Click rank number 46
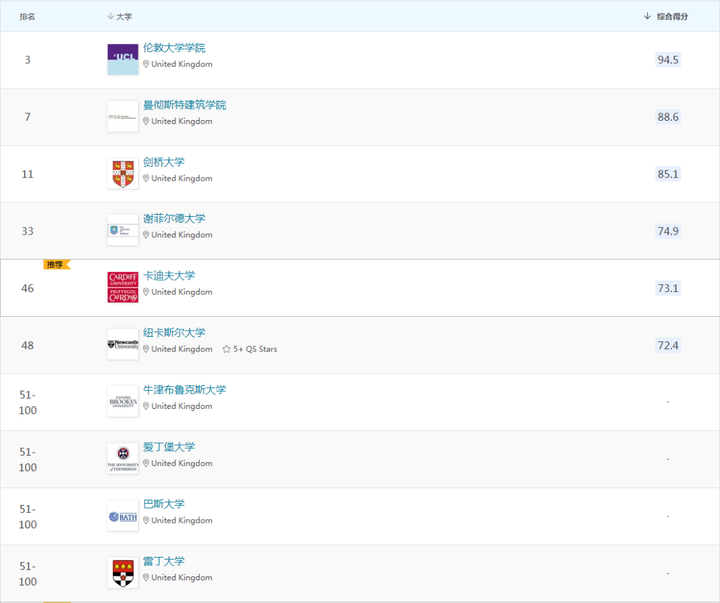The image size is (720, 603). [x=28, y=288]
